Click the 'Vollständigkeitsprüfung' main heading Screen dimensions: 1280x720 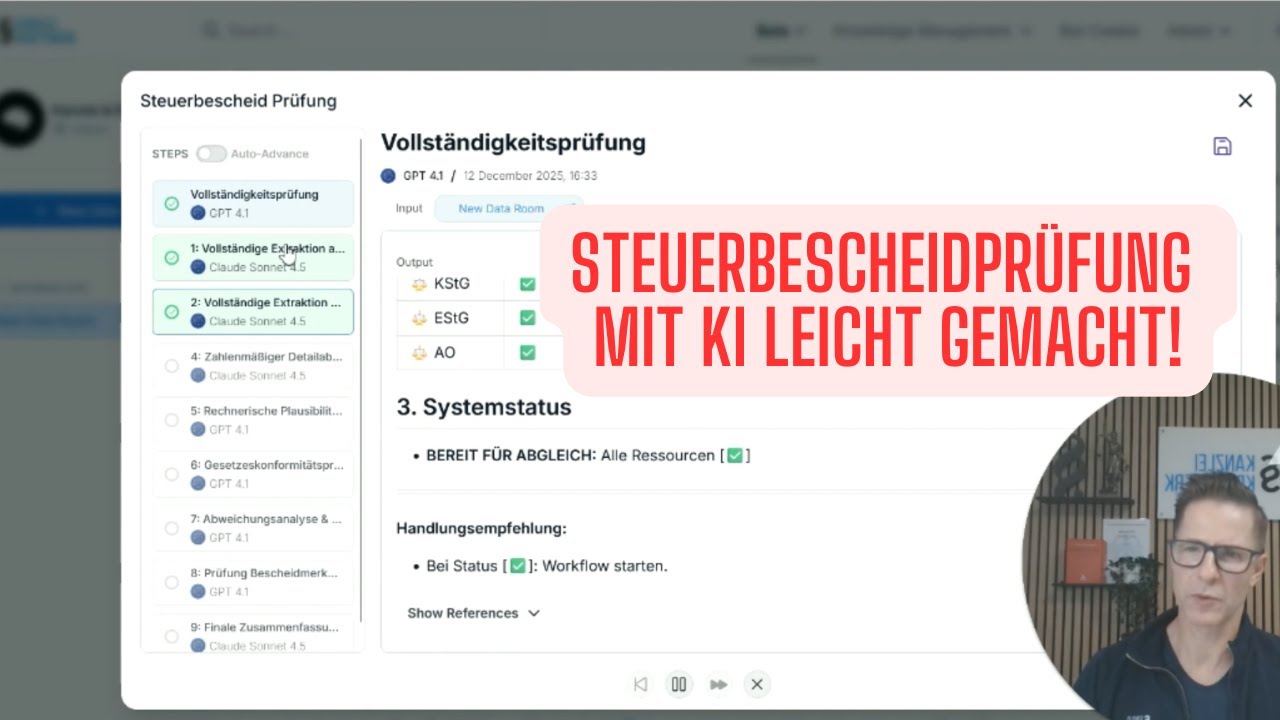point(513,143)
